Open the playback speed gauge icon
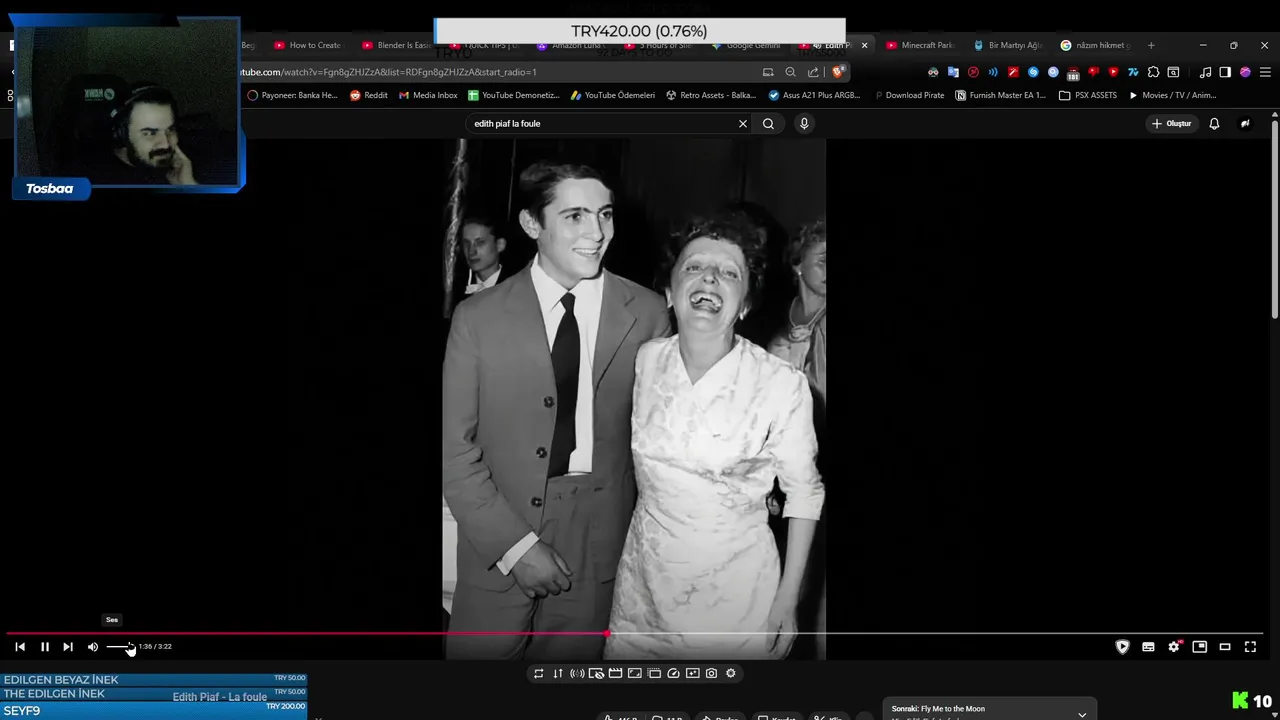 click(673, 673)
